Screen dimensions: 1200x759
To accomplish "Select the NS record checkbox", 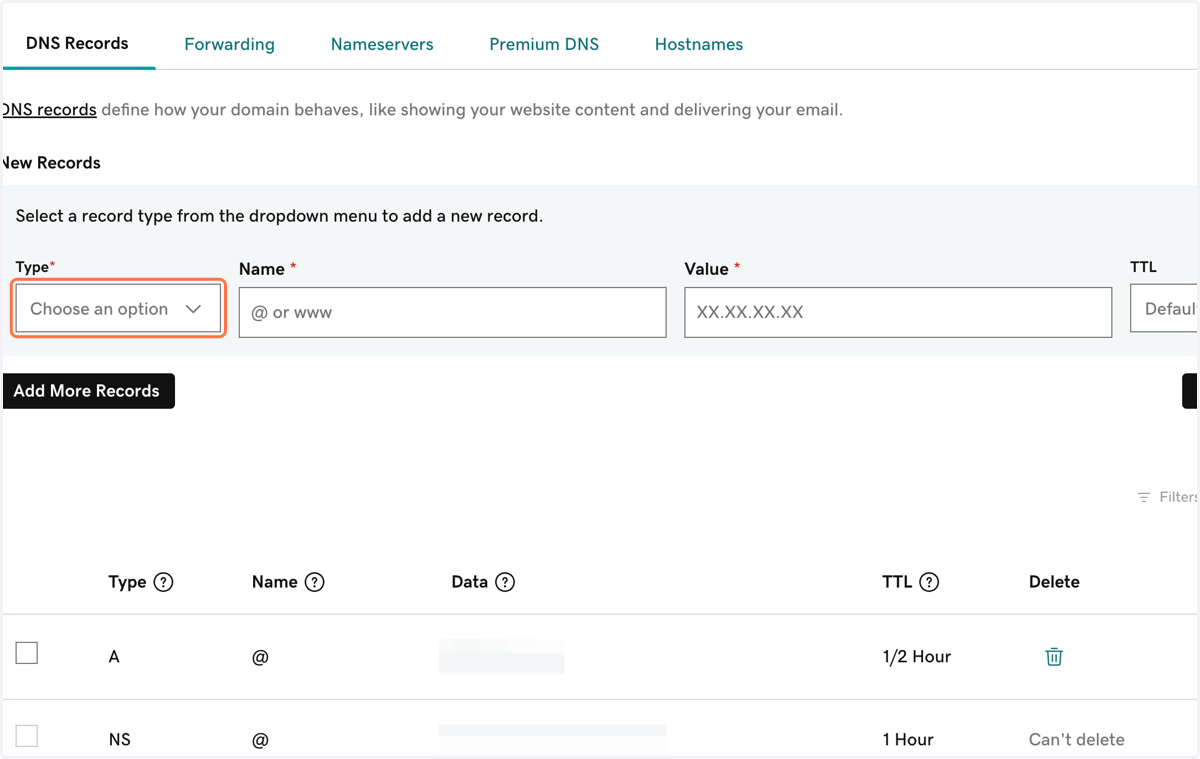I will click(x=27, y=736).
